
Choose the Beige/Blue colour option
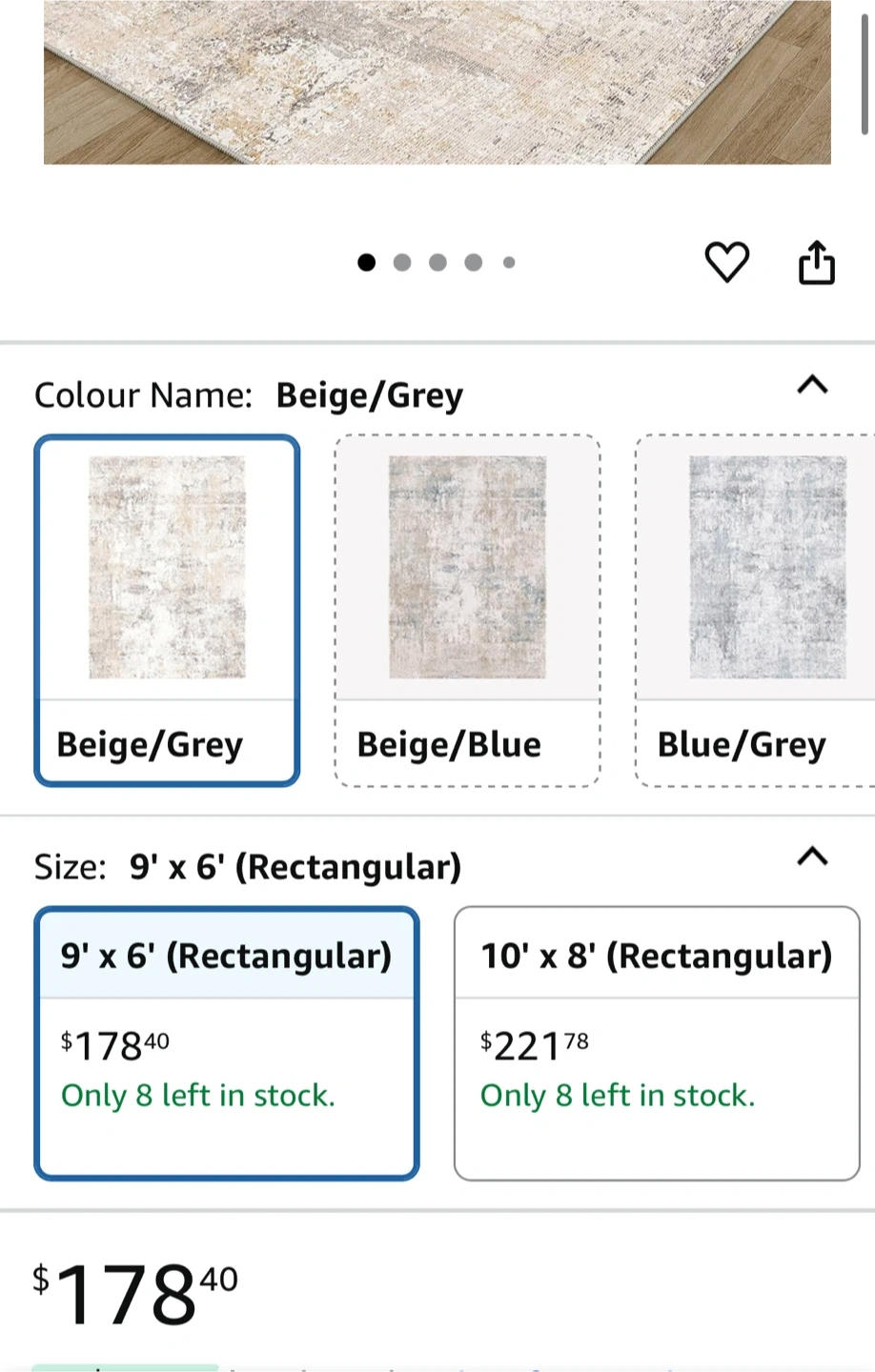467,610
